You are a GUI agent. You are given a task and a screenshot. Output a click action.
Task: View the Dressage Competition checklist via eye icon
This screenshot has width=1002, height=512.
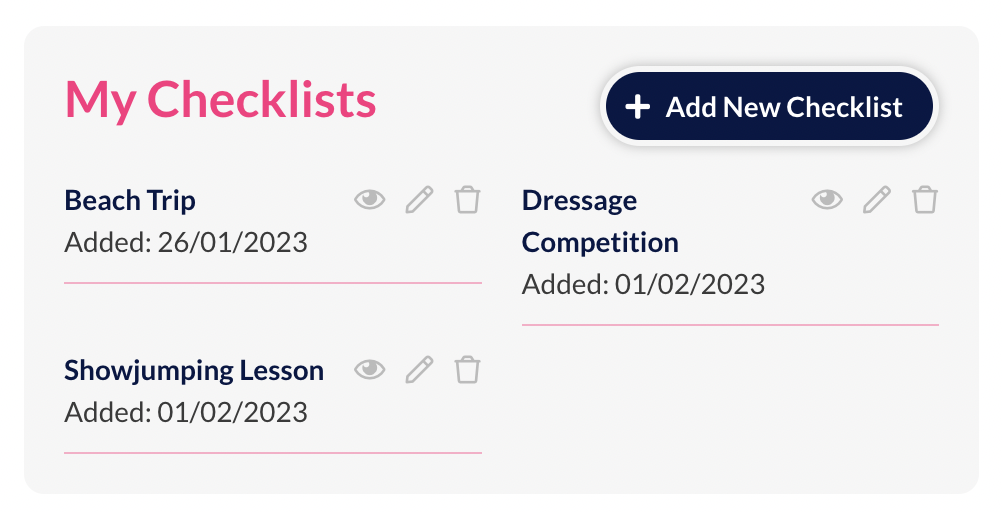pos(827,200)
